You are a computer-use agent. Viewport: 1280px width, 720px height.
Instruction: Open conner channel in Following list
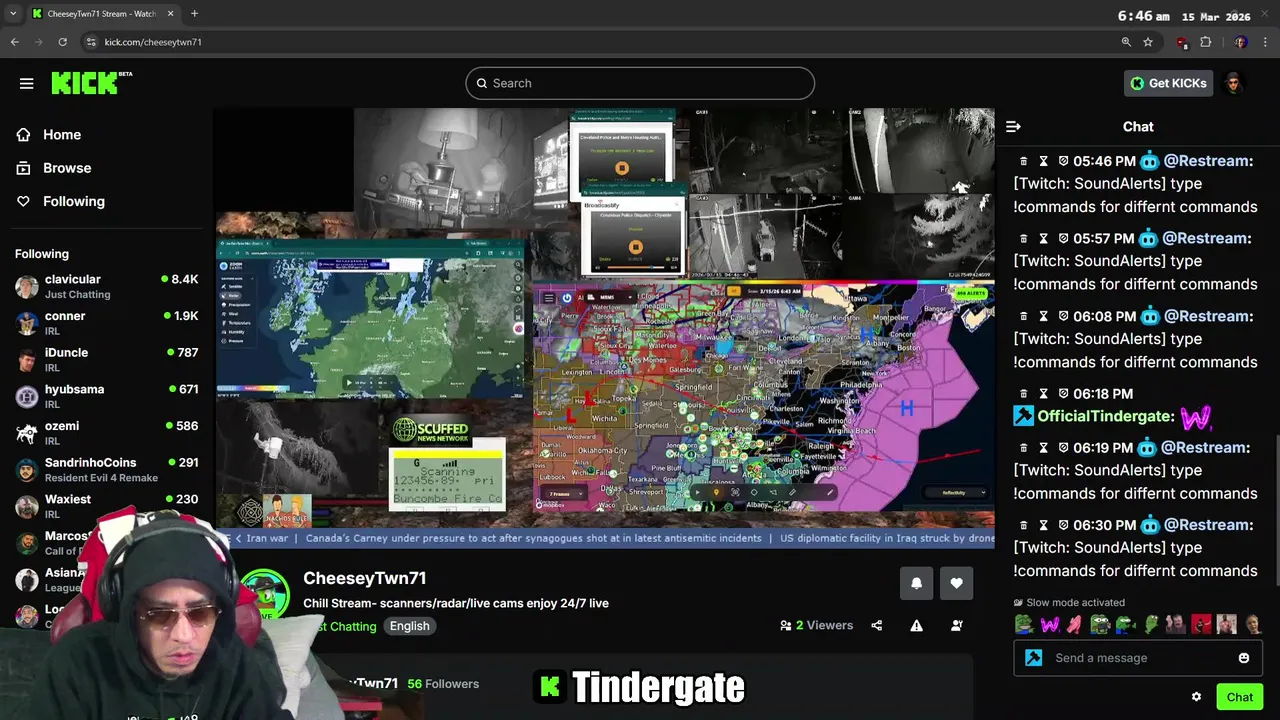[107, 323]
